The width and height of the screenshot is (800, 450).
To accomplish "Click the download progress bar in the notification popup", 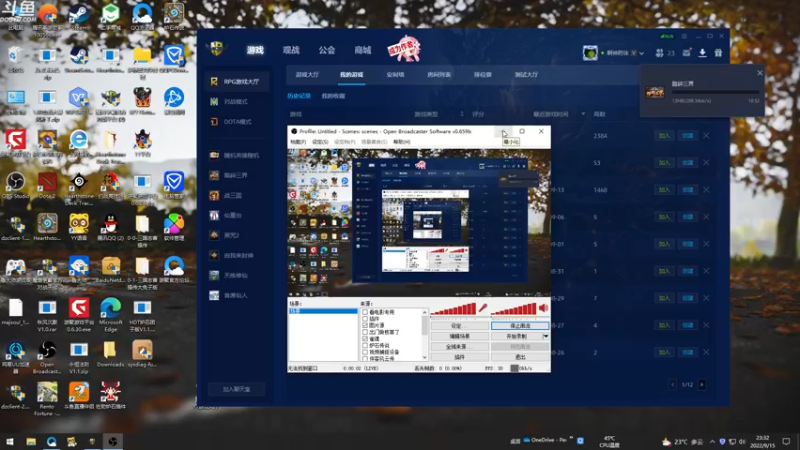I will coord(715,92).
